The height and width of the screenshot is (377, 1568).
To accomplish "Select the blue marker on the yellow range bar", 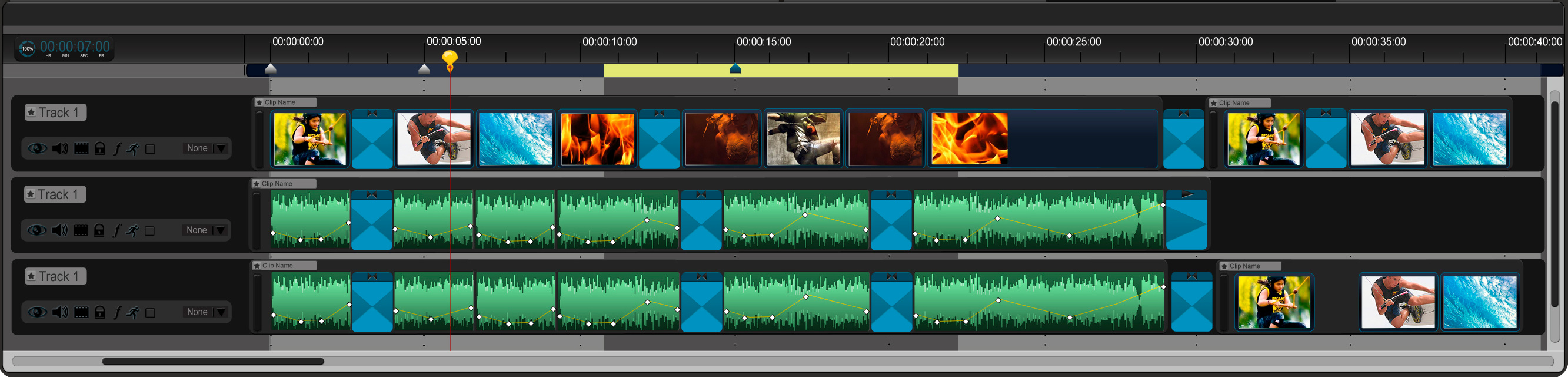I will tap(735, 69).
